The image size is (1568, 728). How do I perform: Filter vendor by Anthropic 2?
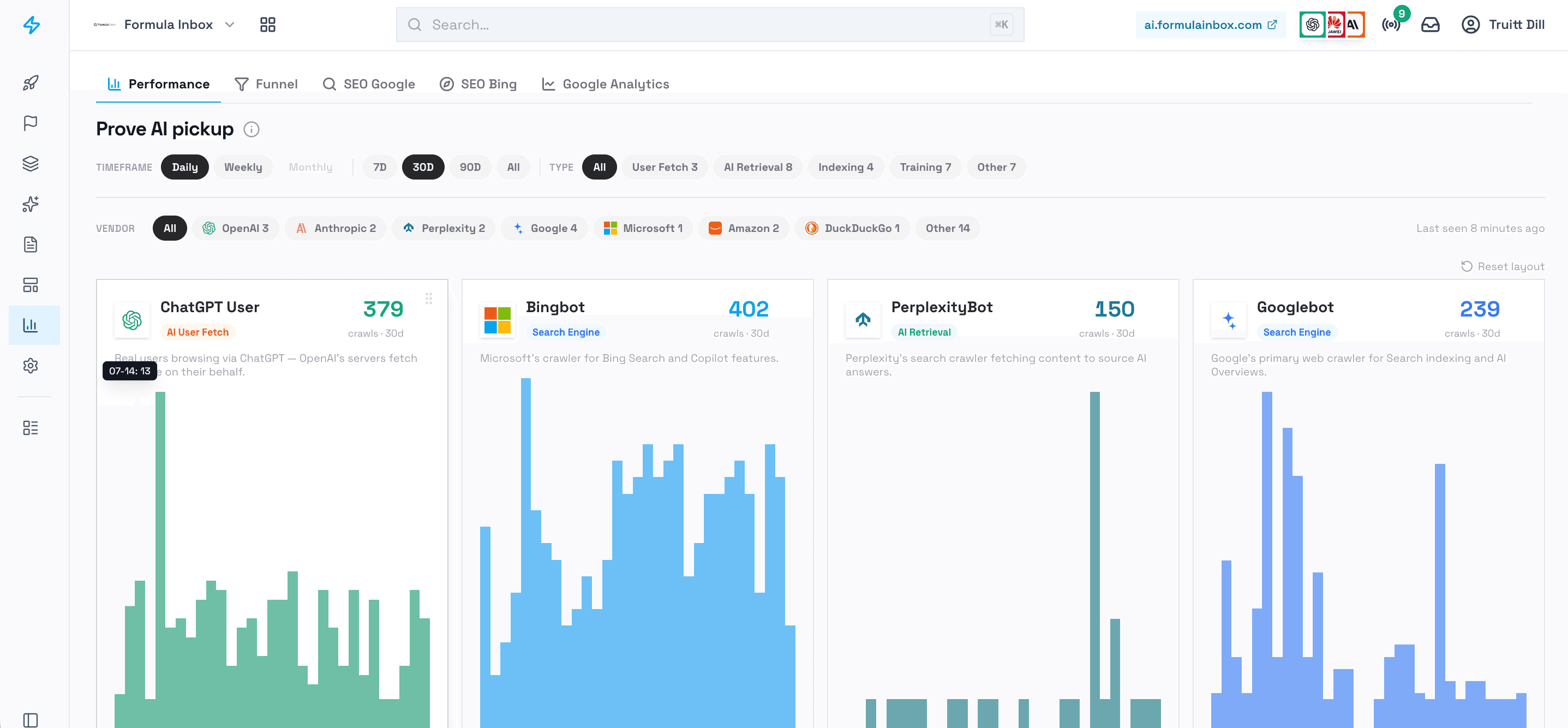336,228
